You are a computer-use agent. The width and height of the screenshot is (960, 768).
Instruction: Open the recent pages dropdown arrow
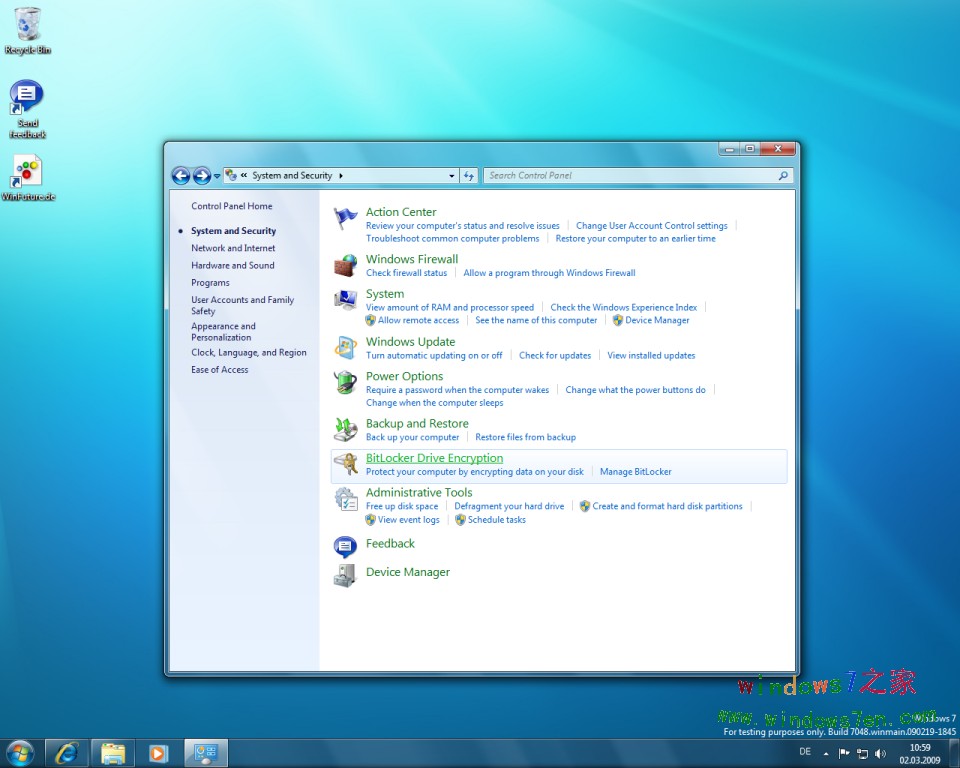(217, 177)
